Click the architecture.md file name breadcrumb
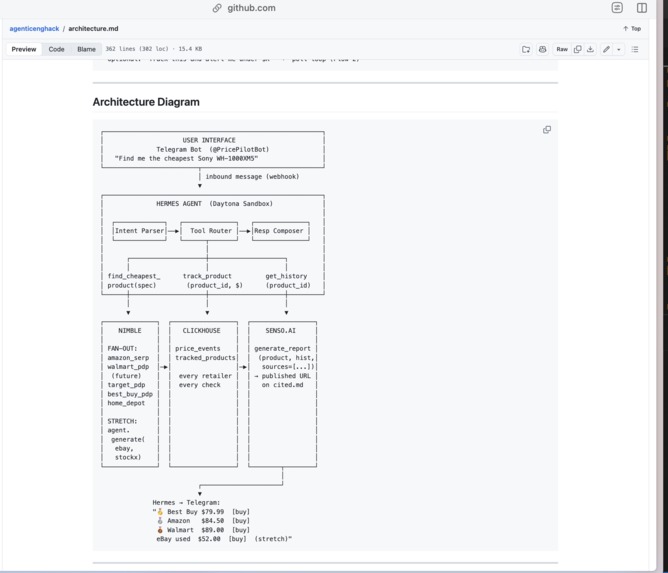This screenshot has width=668, height=573. pos(93,29)
